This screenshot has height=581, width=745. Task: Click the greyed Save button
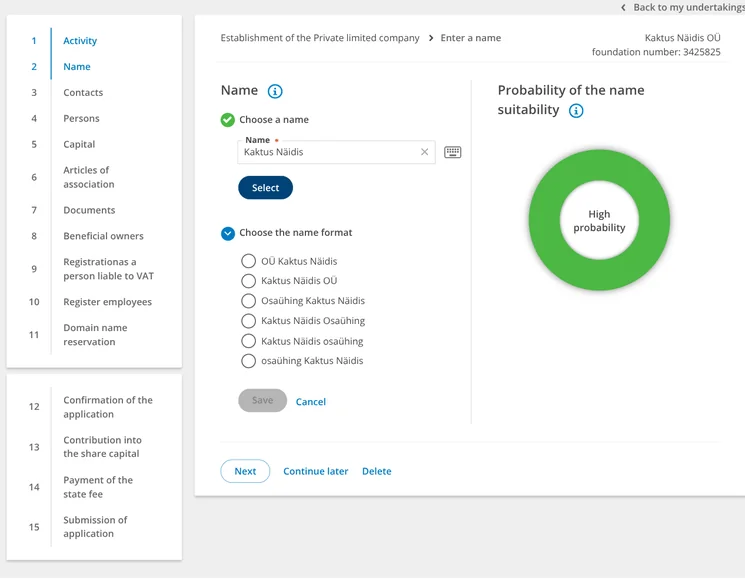point(262,400)
